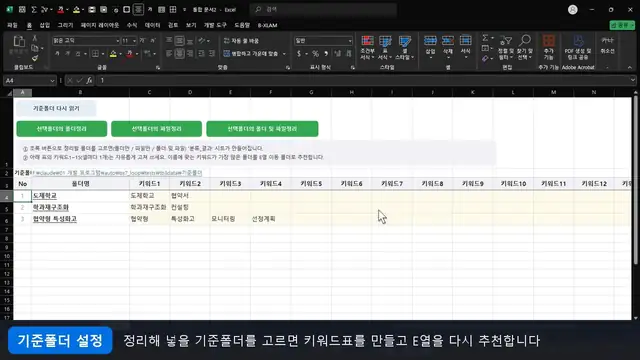The width and height of the screenshot is (640, 360).
Task: Expand the formula bar chevron
Action: click(632, 80)
